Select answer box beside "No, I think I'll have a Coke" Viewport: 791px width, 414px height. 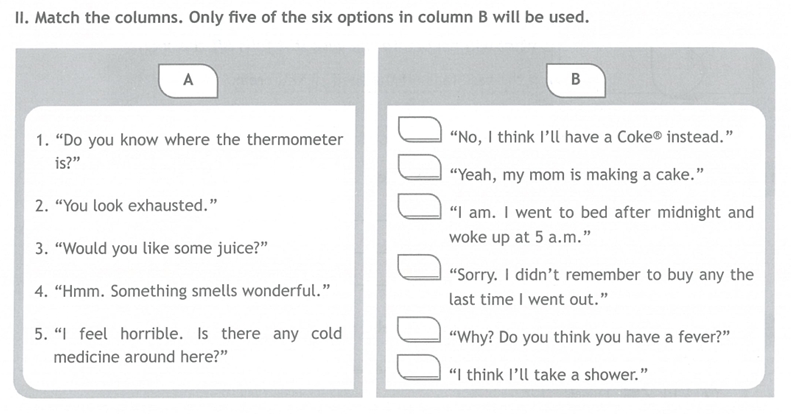[x=420, y=130]
